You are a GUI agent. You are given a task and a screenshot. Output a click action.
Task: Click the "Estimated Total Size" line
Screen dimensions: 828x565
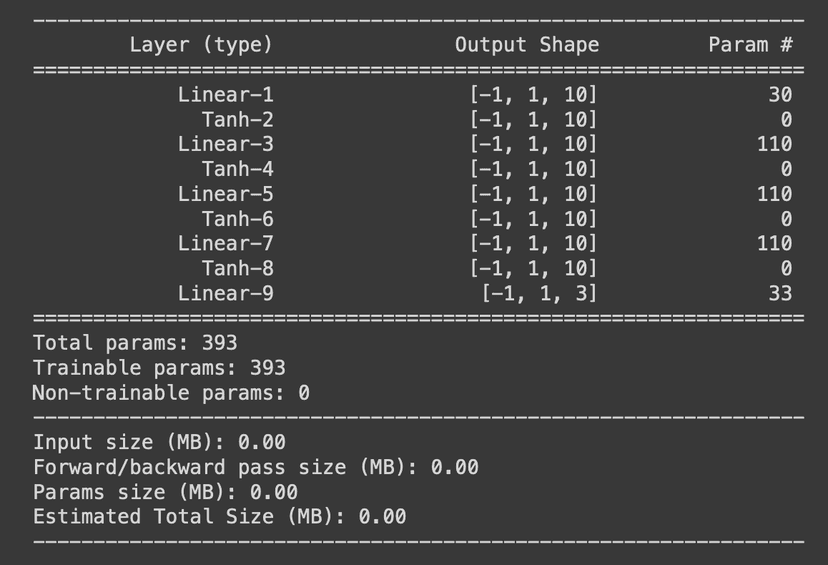click(x=219, y=517)
